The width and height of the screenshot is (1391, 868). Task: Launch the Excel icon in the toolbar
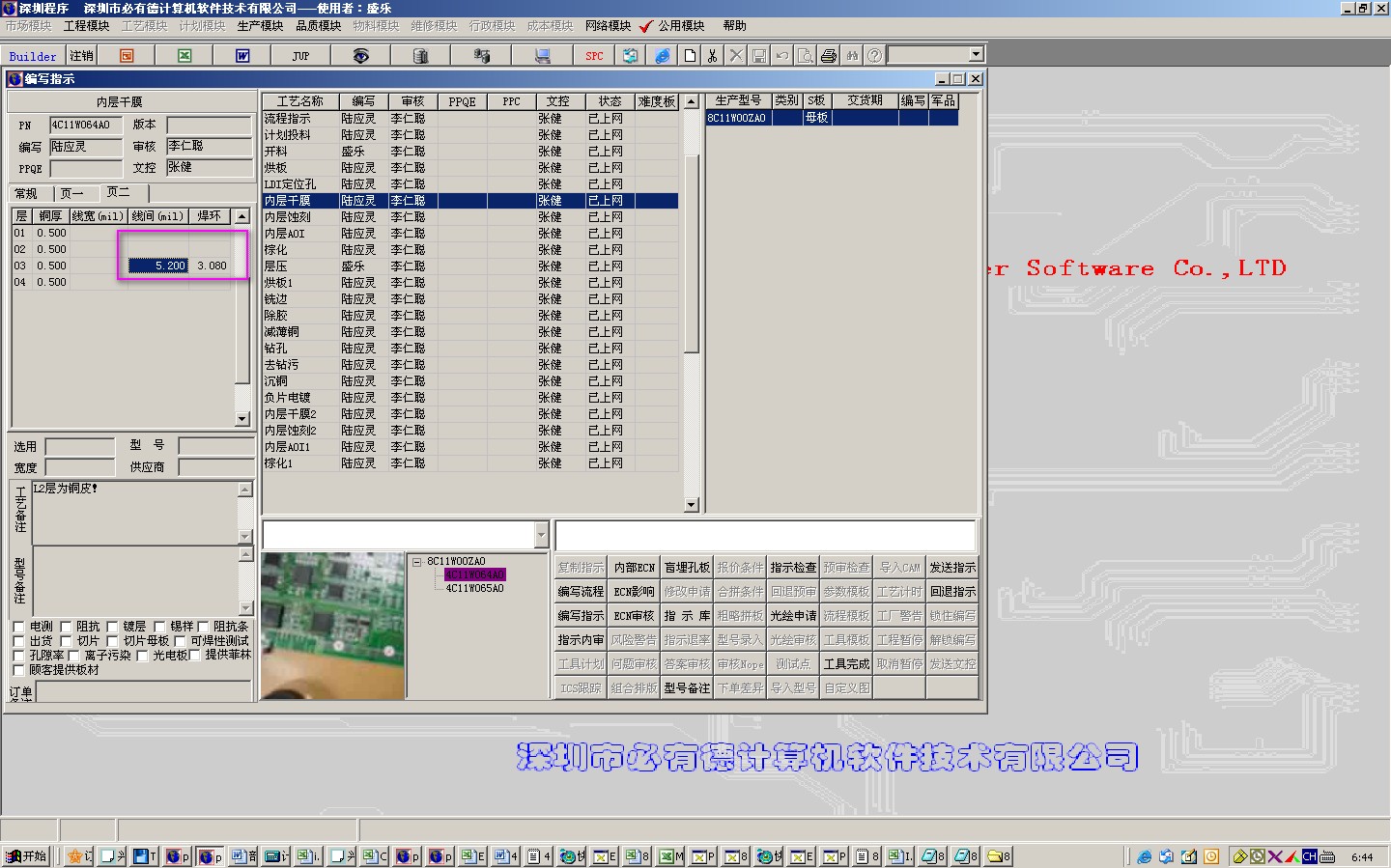185,56
